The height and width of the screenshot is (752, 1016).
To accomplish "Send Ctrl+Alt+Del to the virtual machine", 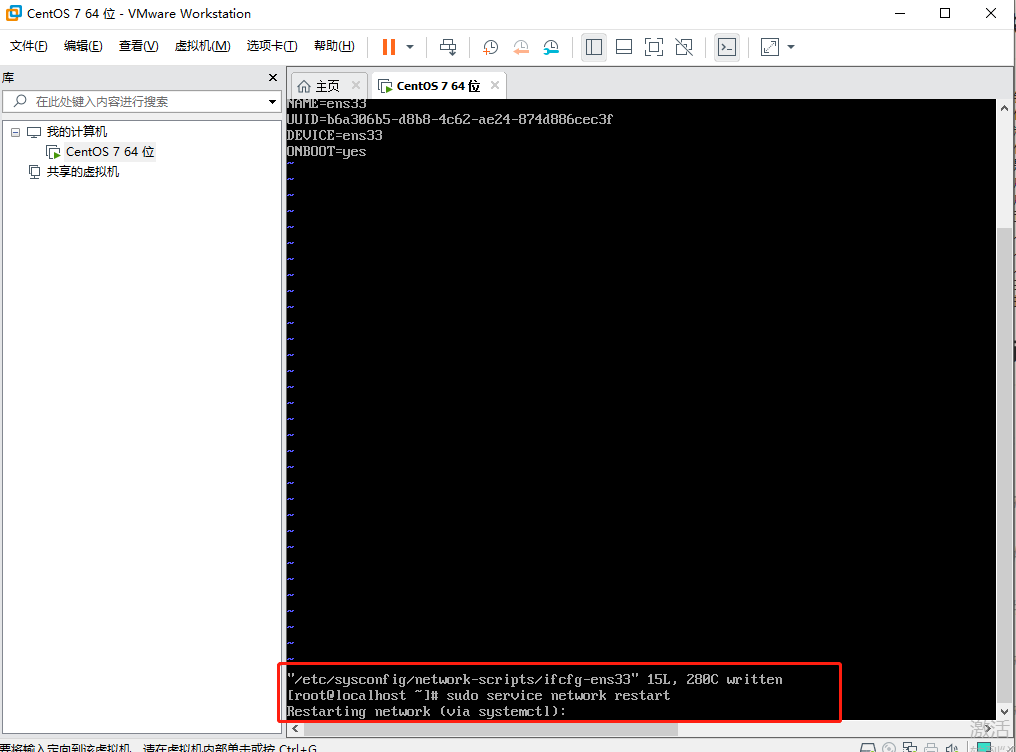I will pos(448,47).
